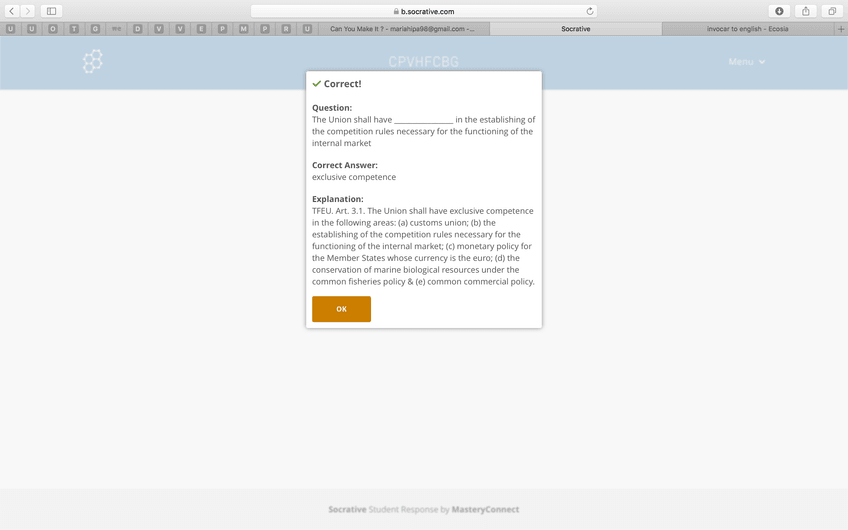Dismiss the dialog with the OK button
This screenshot has height=530, width=848.
[341, 309]
